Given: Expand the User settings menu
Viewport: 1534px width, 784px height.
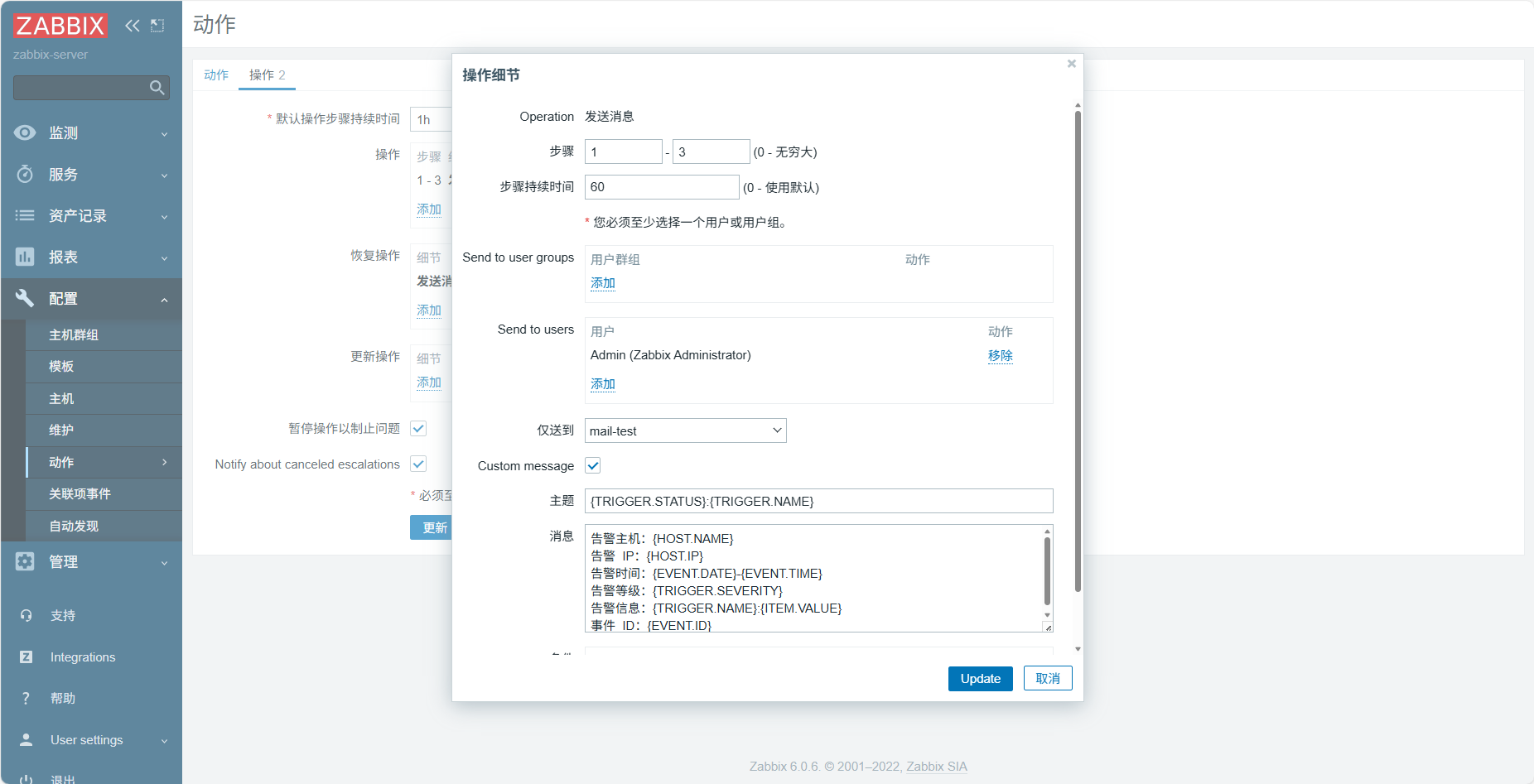Looking at the screenshot, I should [x=164, y=740].
